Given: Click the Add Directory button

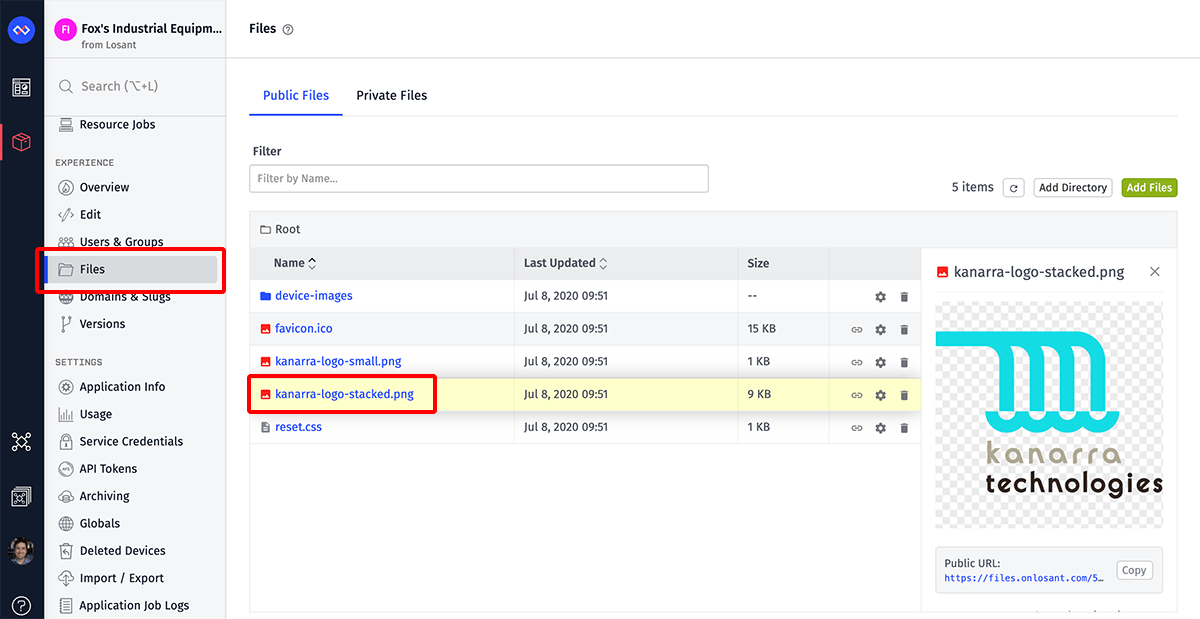Looking at the screenshot, I should pos(1072,188).
